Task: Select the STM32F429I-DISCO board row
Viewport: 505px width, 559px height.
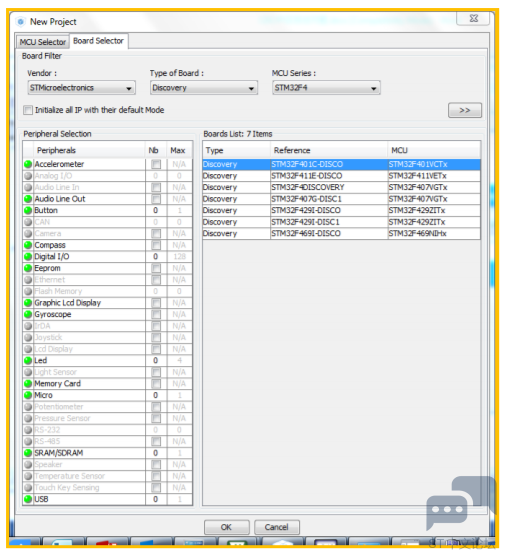Action: (341, 210)
